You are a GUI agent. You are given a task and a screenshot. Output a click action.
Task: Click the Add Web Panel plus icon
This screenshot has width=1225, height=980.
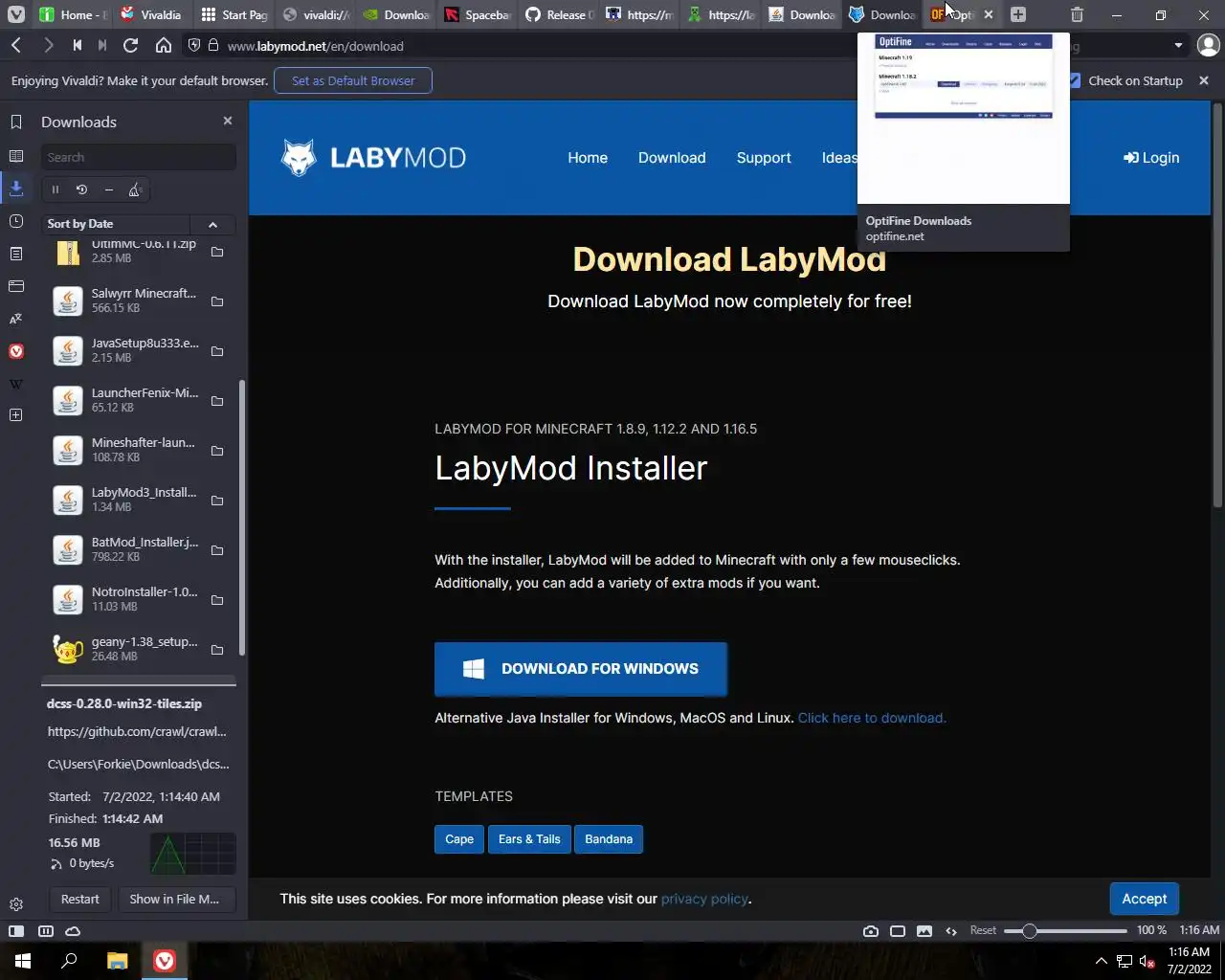click(x=16, y=415)
